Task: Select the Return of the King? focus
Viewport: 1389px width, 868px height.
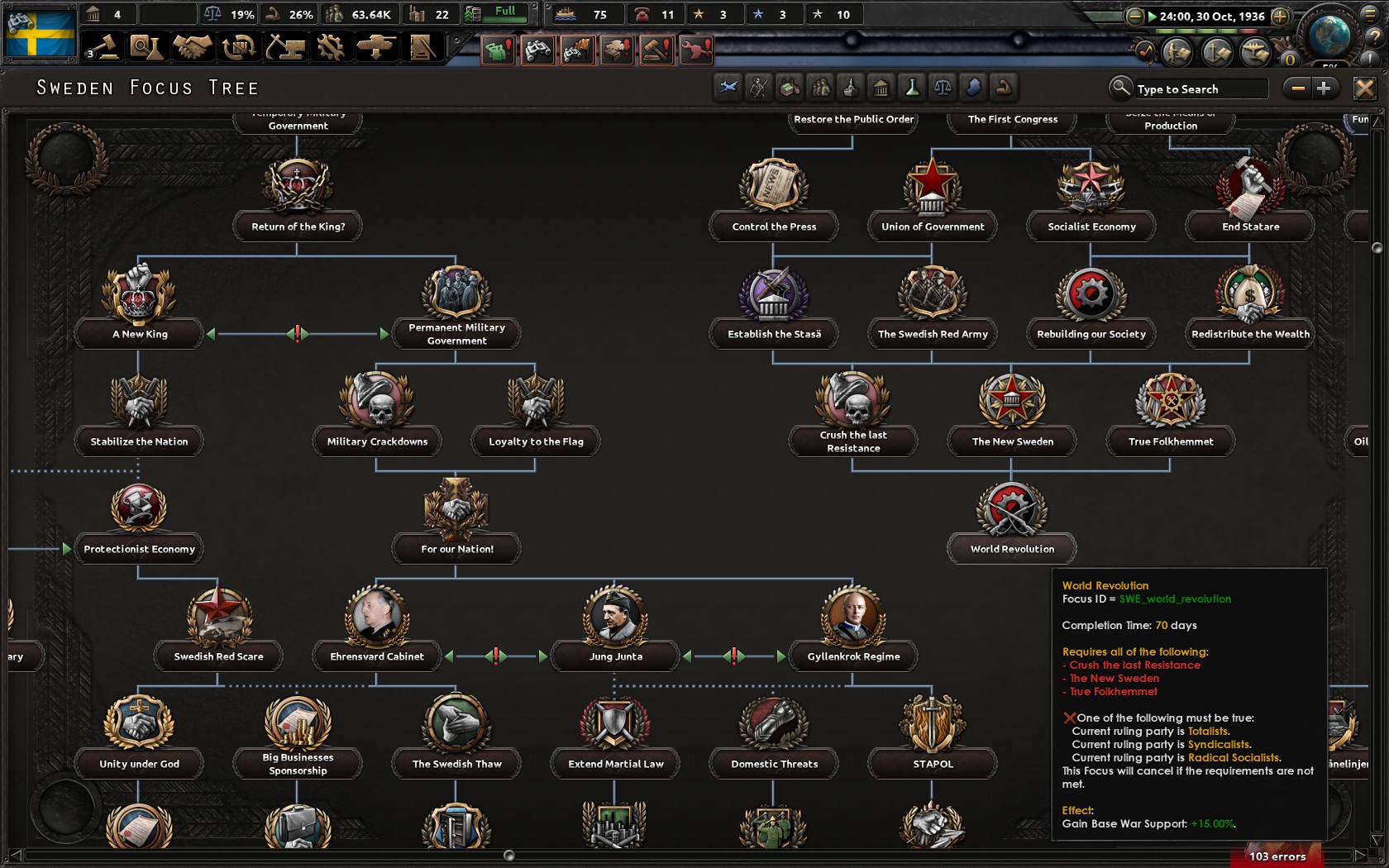Action: click(x=298, y=196)
